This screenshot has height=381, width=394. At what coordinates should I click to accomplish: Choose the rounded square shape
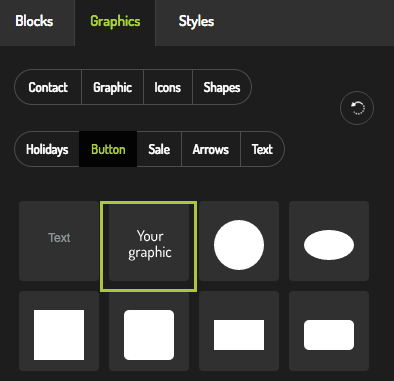pos(149,335)
